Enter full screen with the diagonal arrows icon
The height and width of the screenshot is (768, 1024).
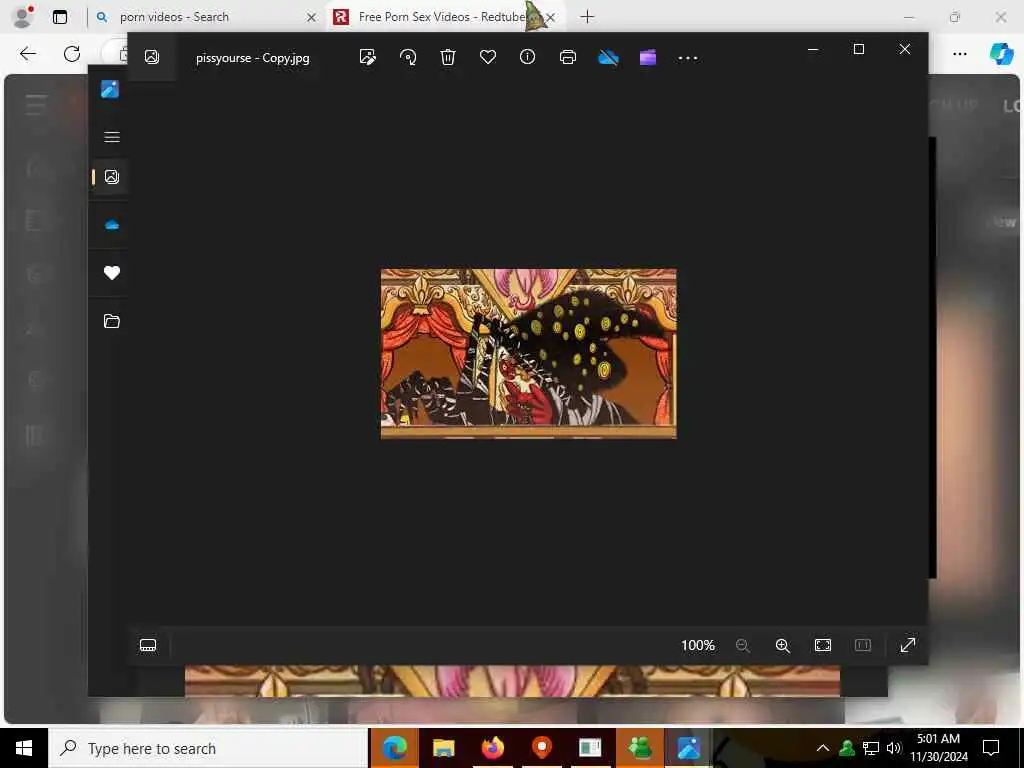pos(908,645)
